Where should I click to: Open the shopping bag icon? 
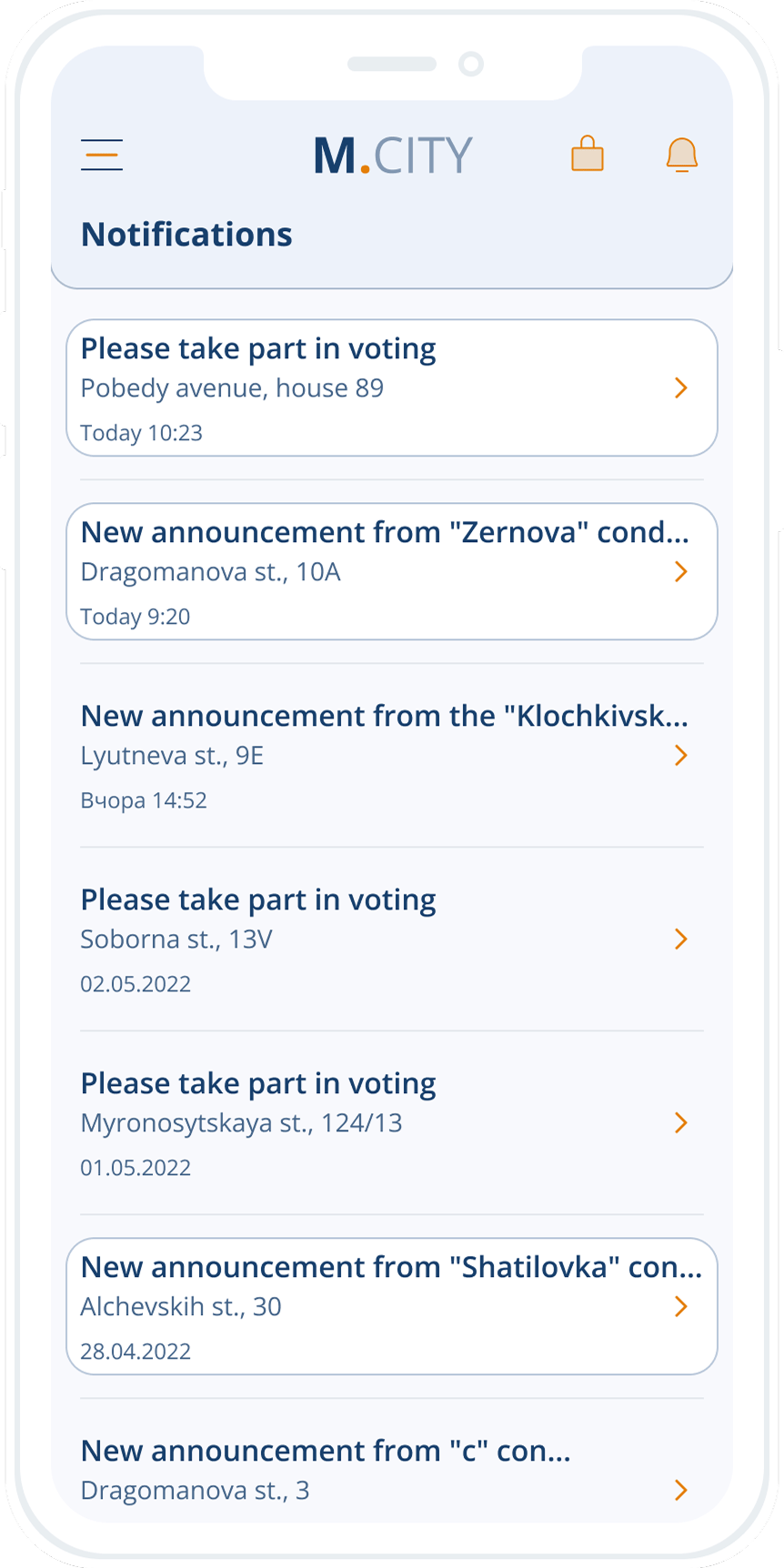pyautogui.click(x=588, y=154)
